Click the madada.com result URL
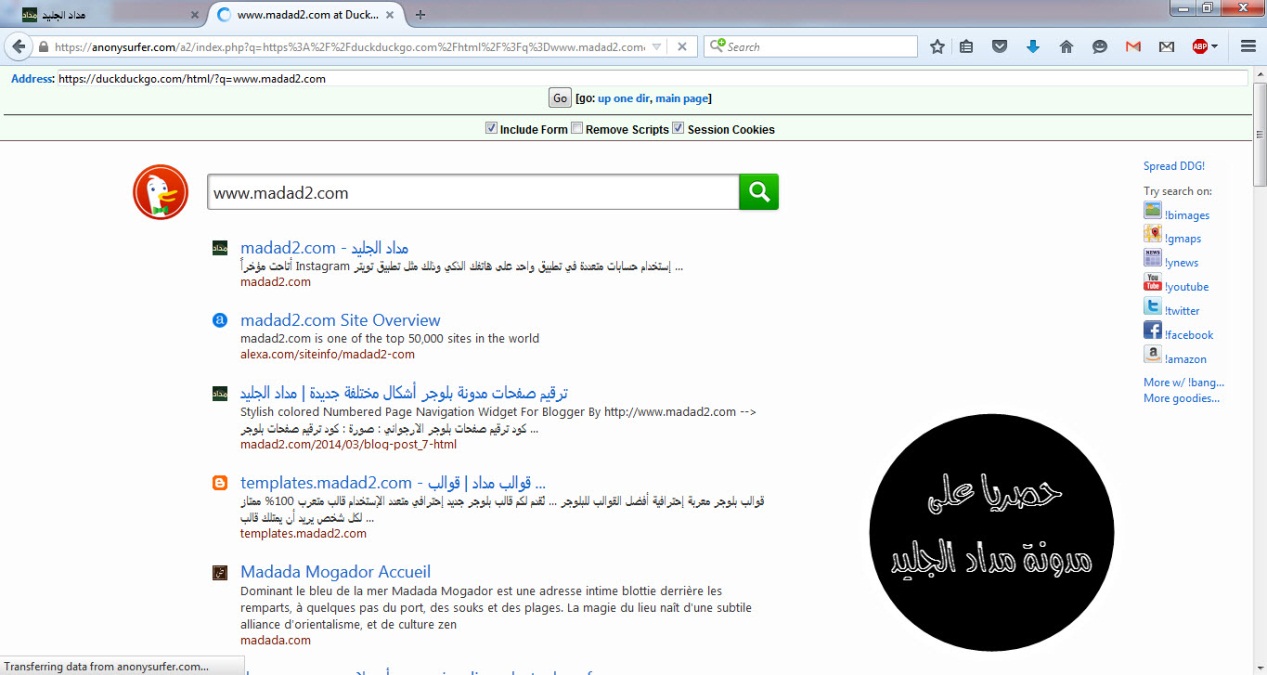This screenshot has height=675, width=1267. tap(275, 640)
